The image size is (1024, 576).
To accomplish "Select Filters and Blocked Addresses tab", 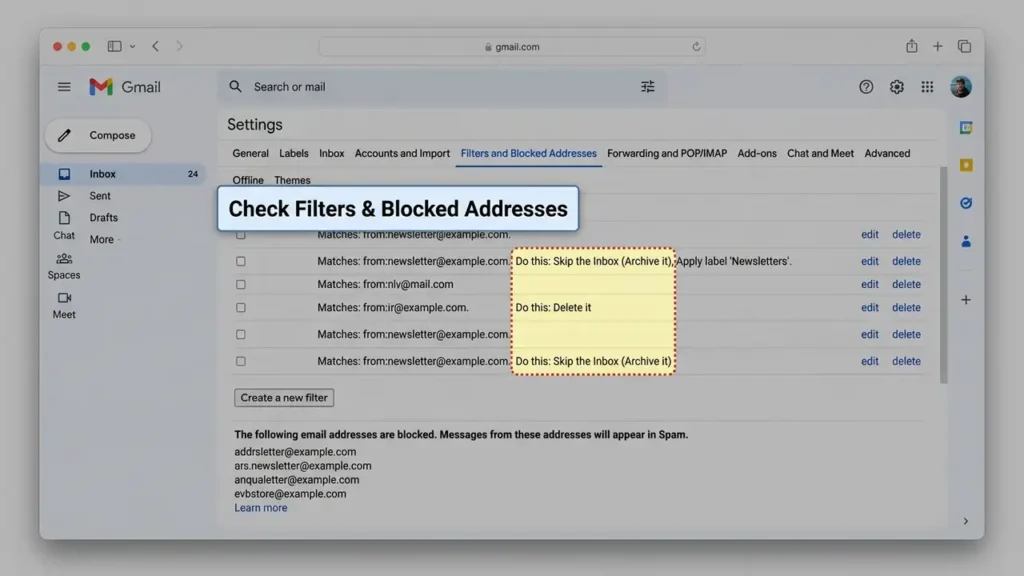I will 528,153.
